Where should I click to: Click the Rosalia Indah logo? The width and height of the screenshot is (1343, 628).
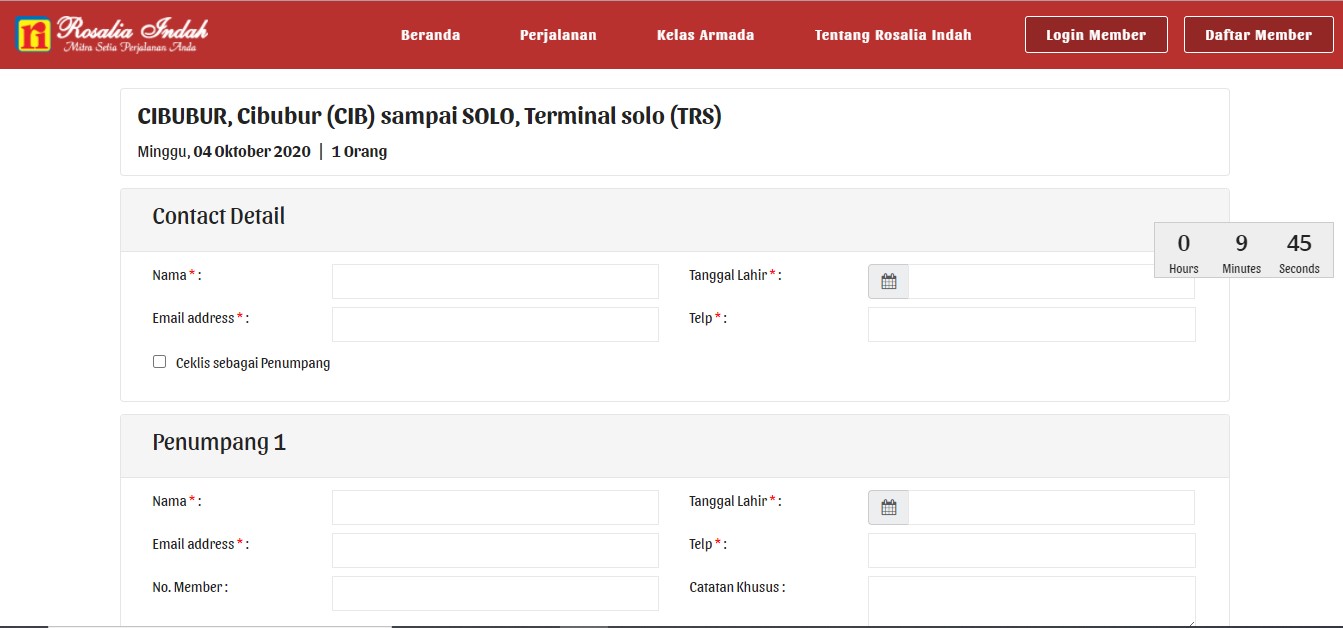pyautogui.click(x=112, y=34)
